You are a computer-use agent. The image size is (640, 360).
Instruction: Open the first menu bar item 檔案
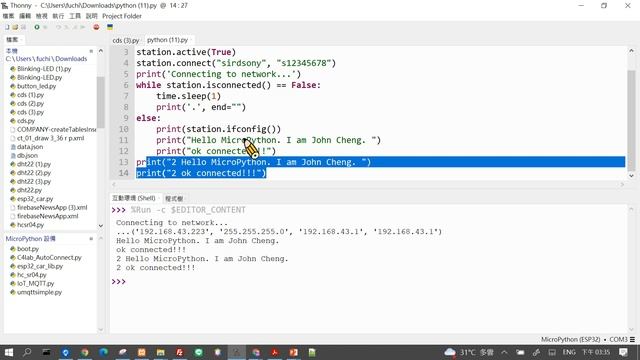coord(8,16)
